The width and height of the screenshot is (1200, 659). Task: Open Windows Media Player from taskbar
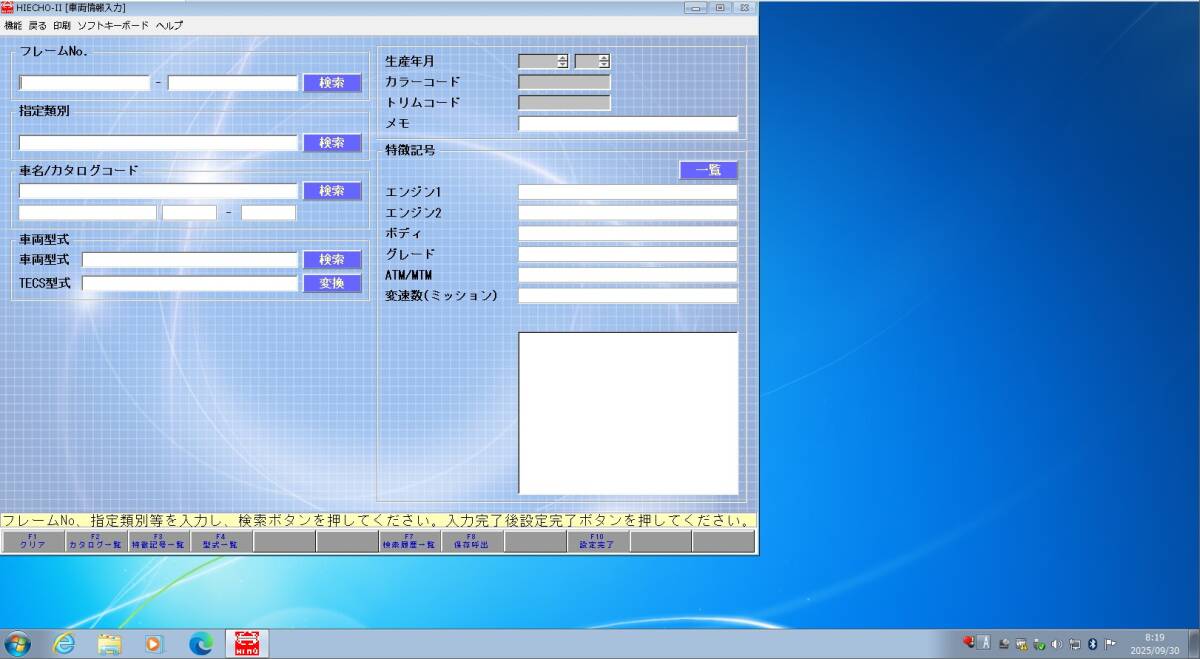tap(154, 643)
